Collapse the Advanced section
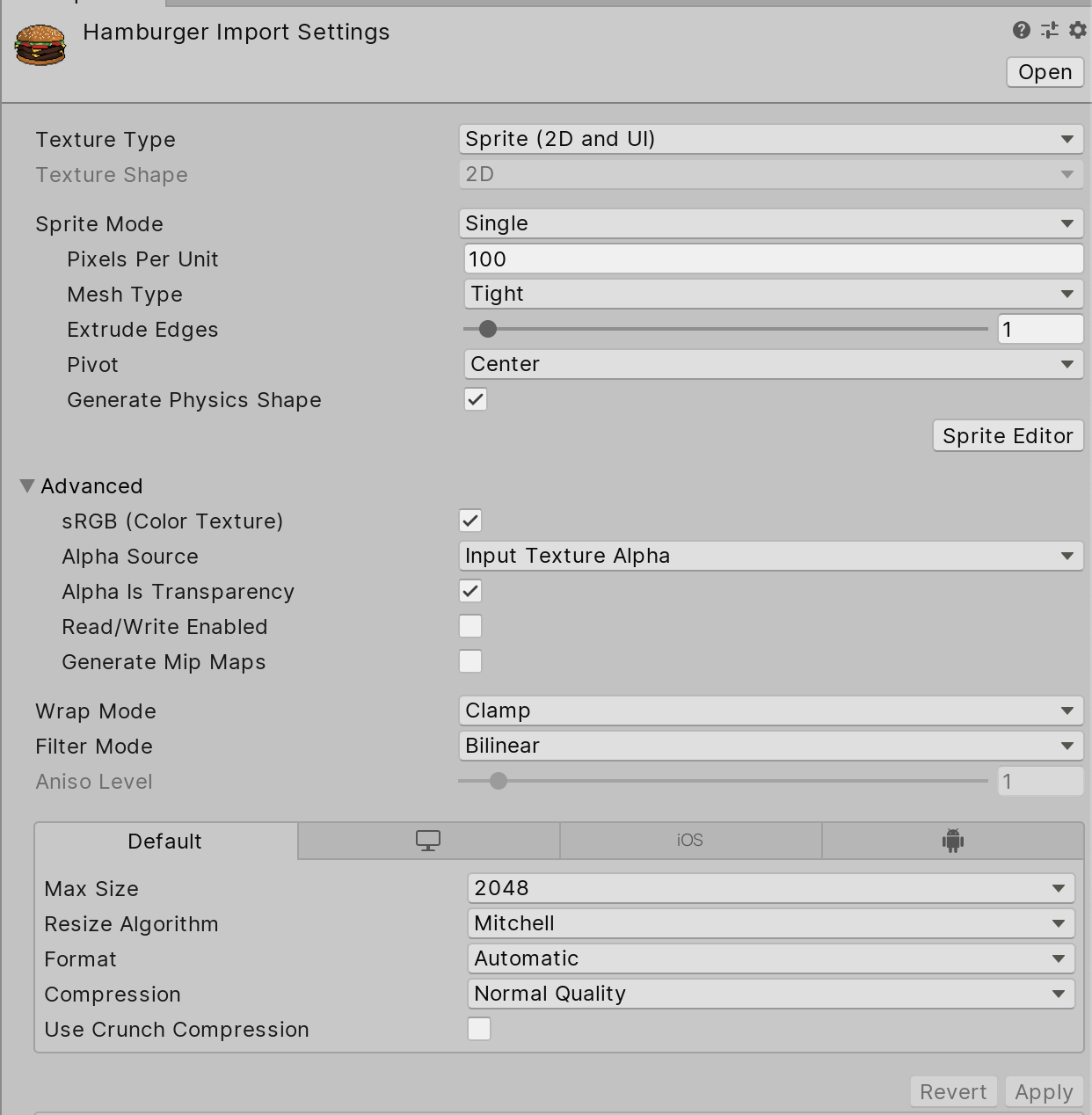The height and width of the screenshot is (1115, 1092). tap(27, 486)
